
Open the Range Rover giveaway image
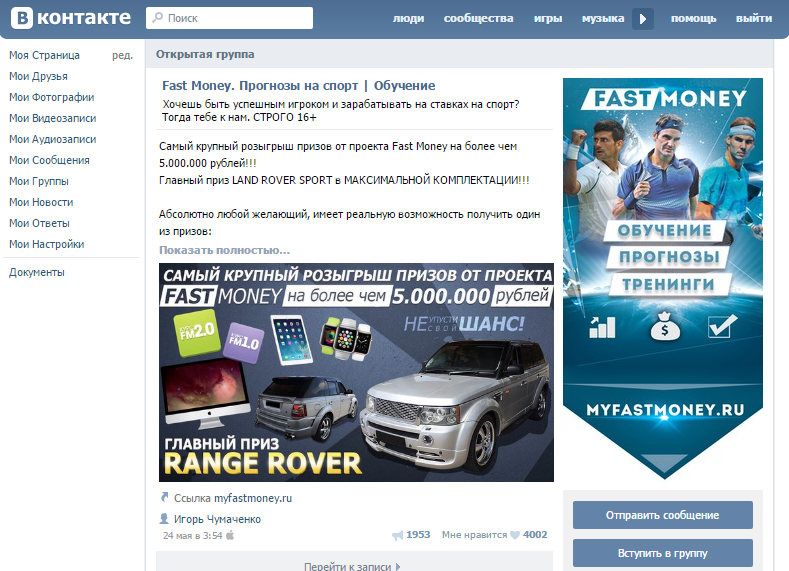coord(356,372)
